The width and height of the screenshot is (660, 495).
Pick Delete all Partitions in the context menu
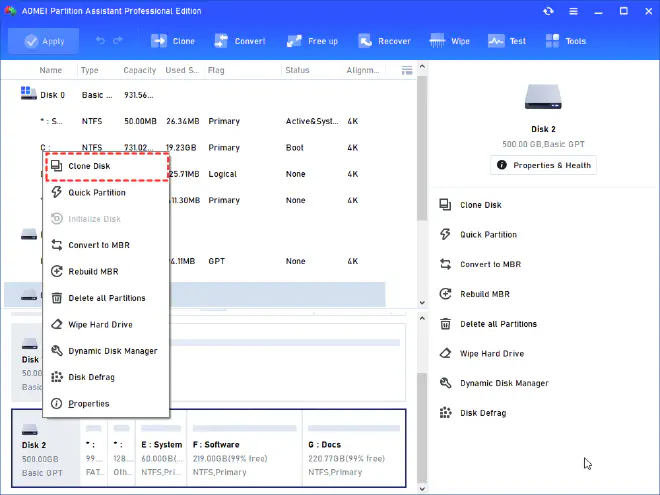coord(106,298)
